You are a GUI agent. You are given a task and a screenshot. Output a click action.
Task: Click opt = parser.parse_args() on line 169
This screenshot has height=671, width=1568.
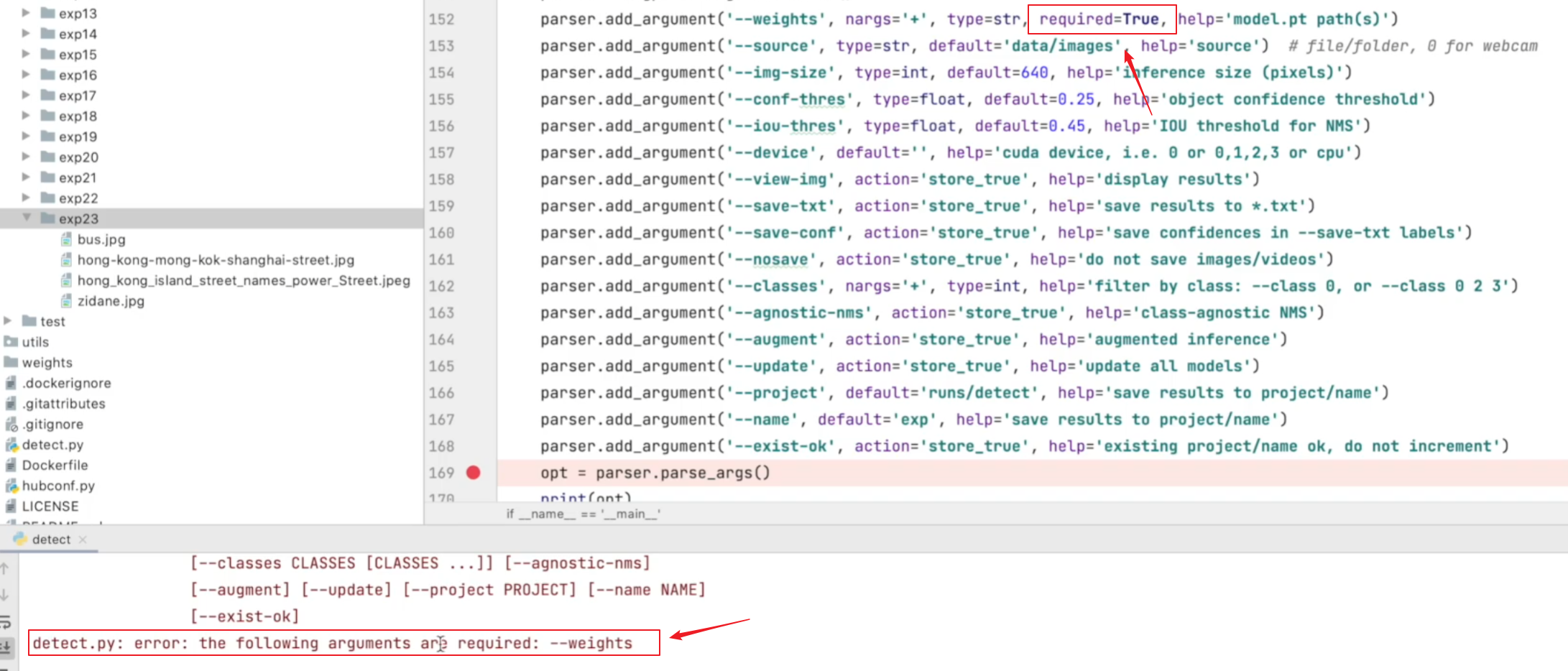(x=655, y=473)
